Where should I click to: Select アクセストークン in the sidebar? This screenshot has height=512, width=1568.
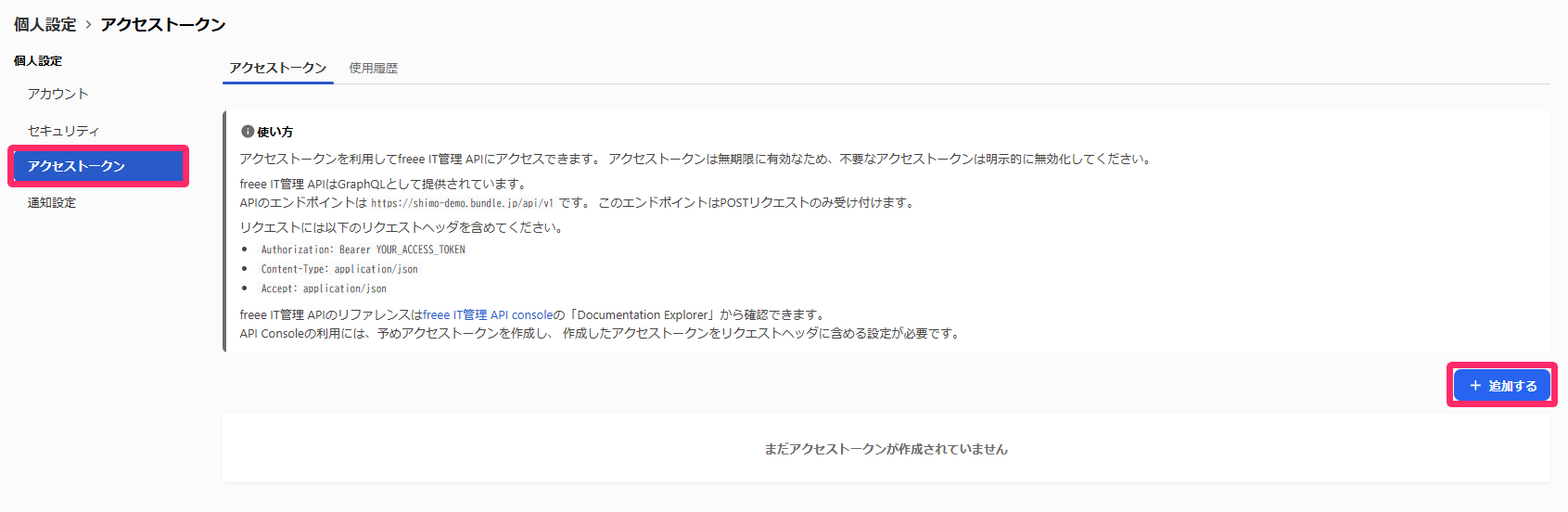[98, 166]
